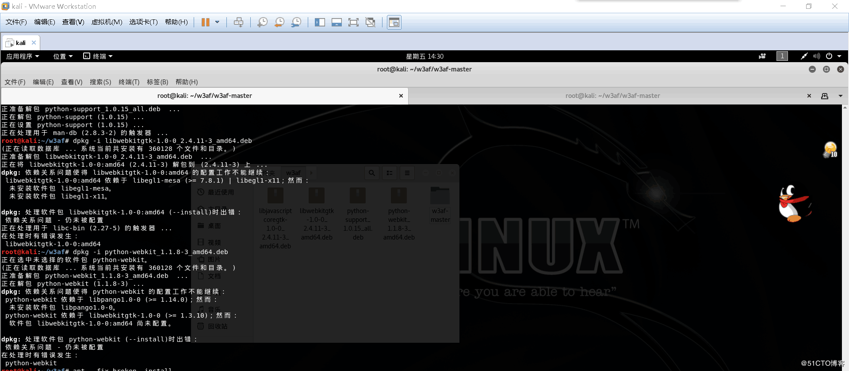Toggle the console view icon in VMware toolbar

click(x=394, y=22)
